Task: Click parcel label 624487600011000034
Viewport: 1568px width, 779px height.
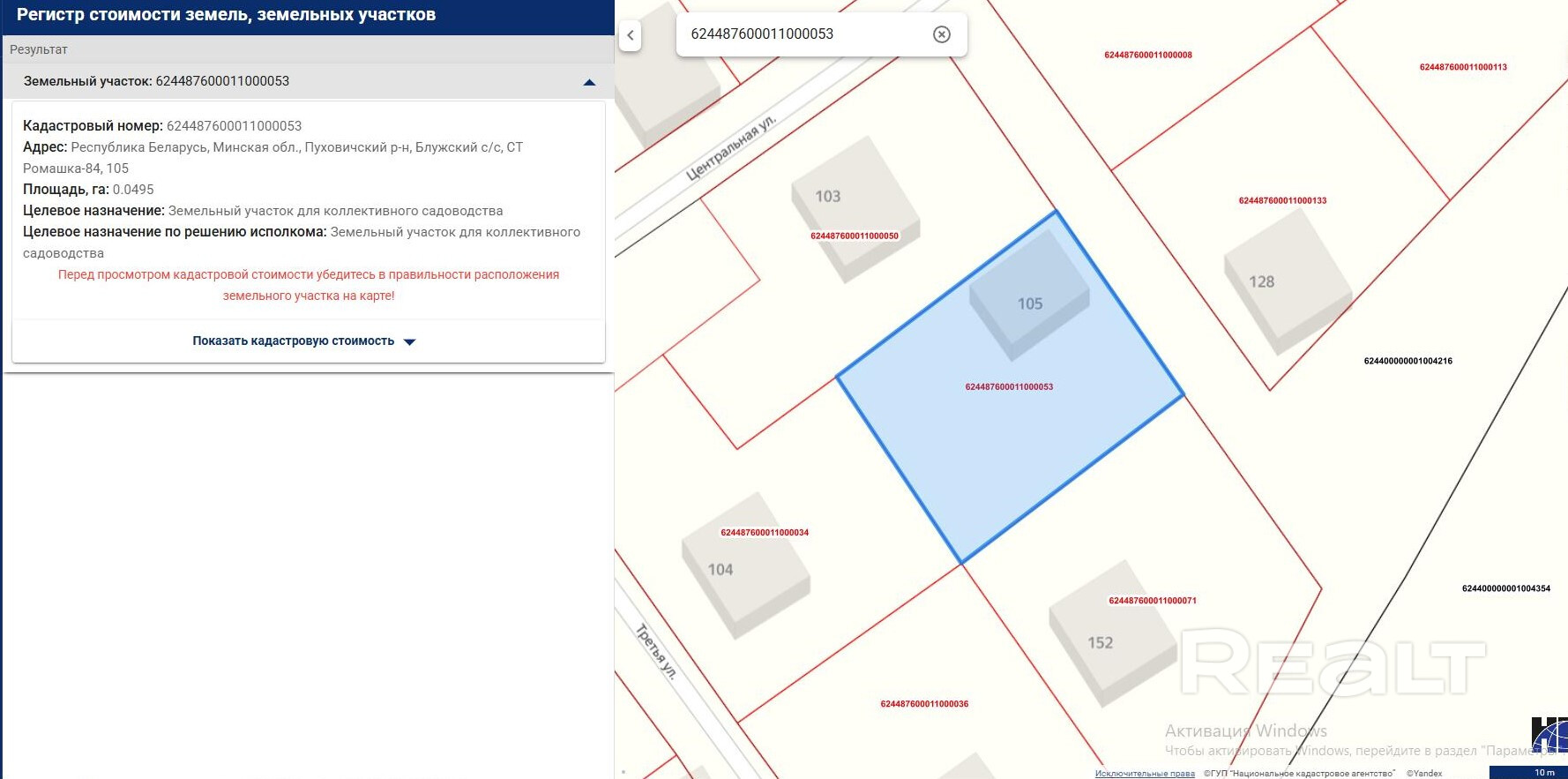Action: tap(764, 533)
